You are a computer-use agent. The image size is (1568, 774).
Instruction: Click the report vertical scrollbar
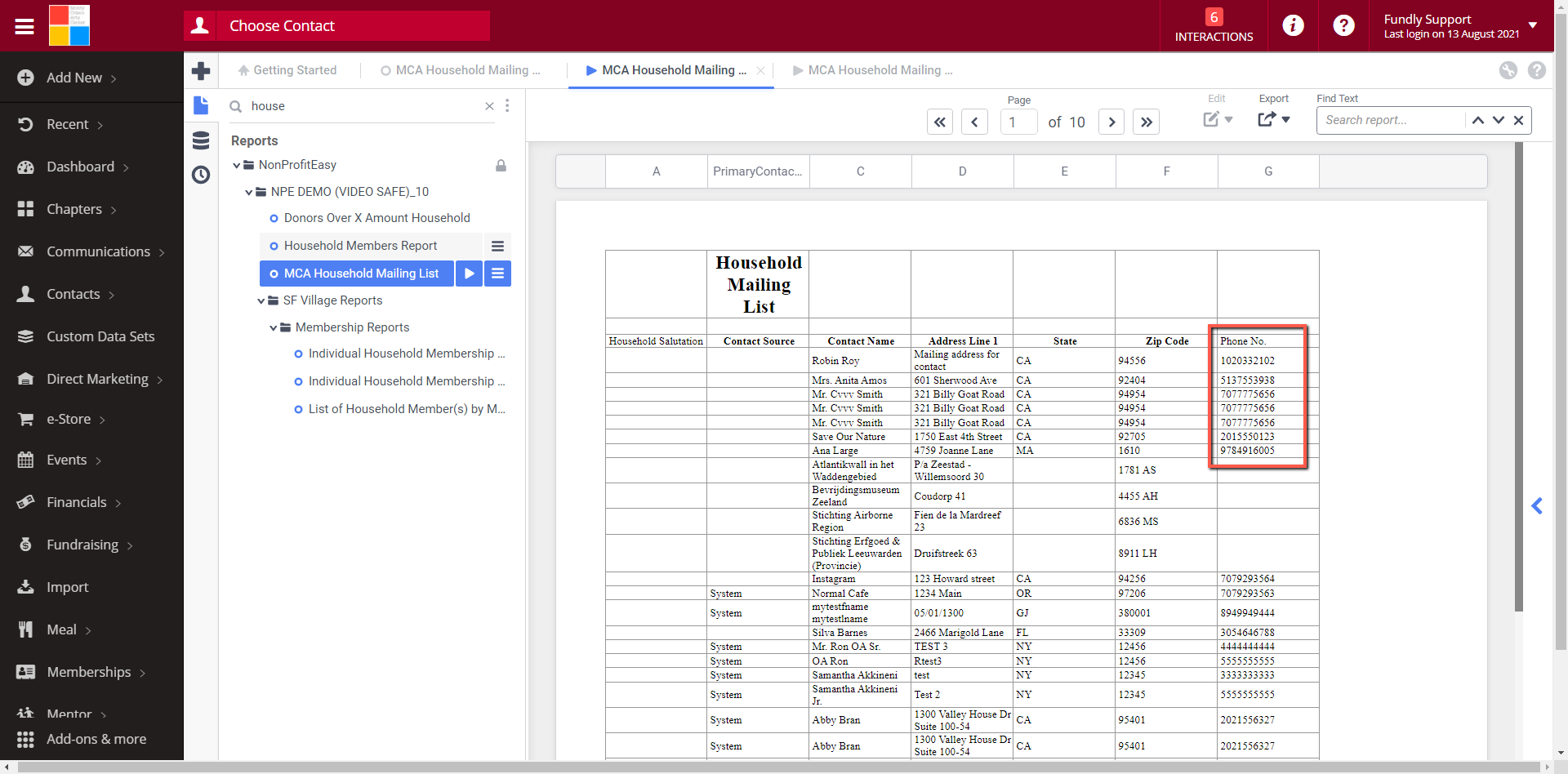pos(1518,376)
